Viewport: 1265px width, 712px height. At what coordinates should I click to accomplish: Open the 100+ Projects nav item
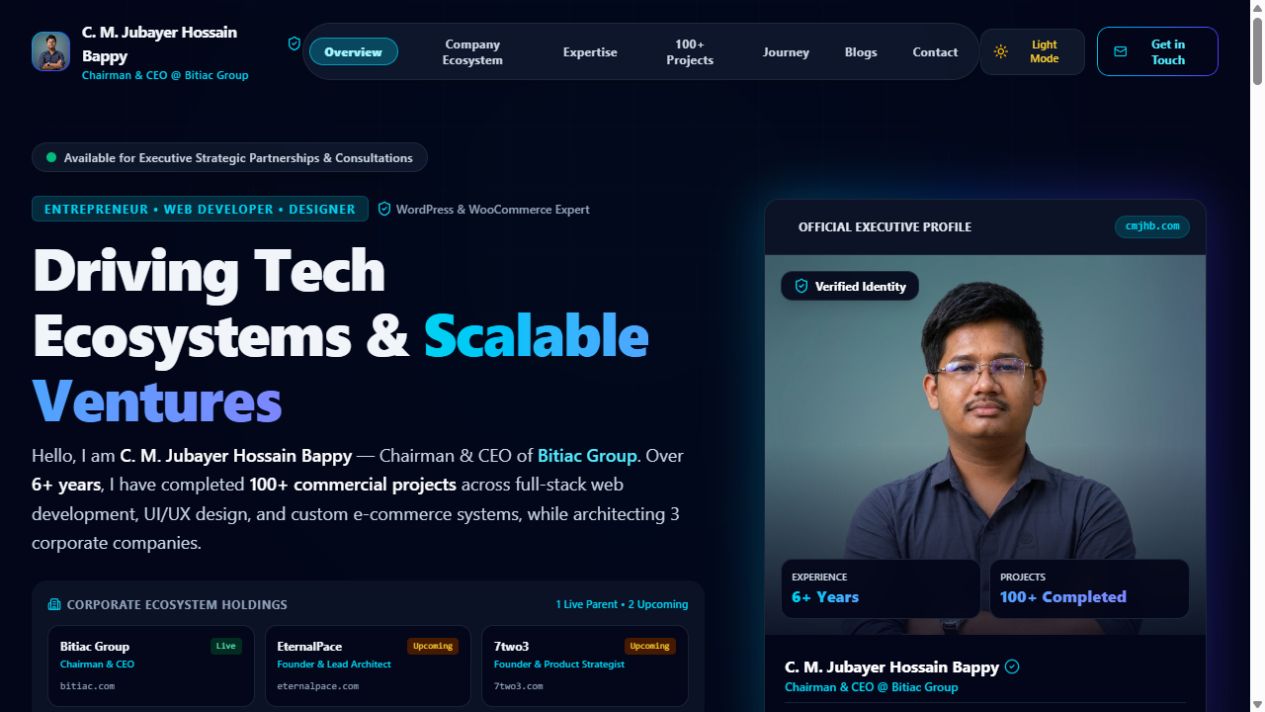[x=690, y=52]
